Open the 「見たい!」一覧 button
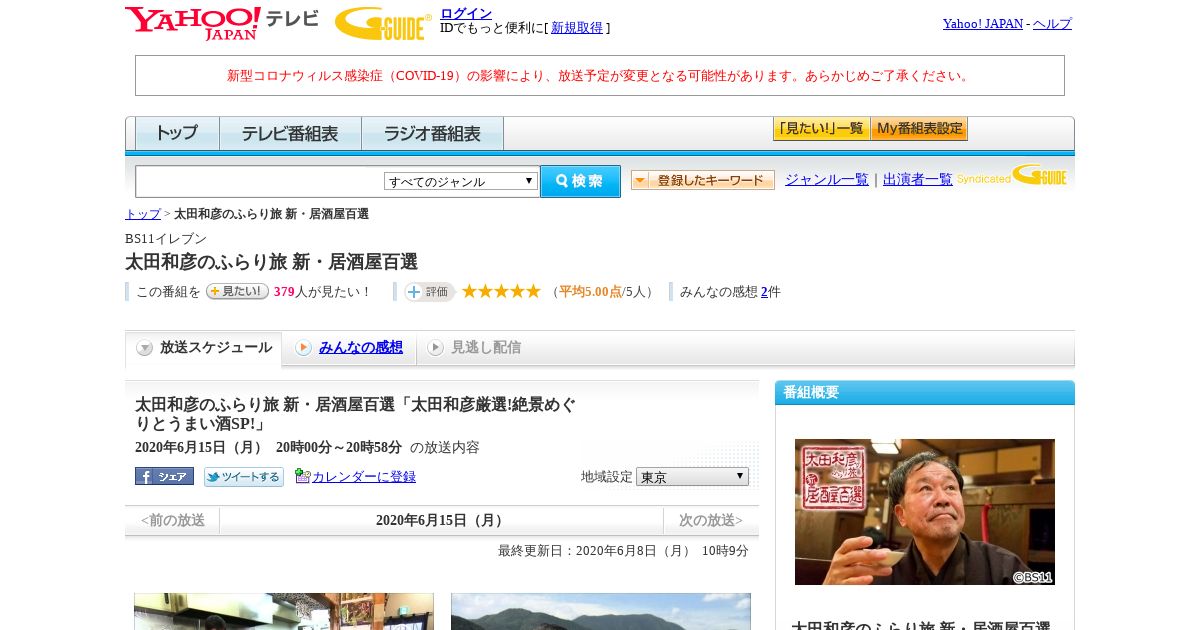 tap(821, 129)
